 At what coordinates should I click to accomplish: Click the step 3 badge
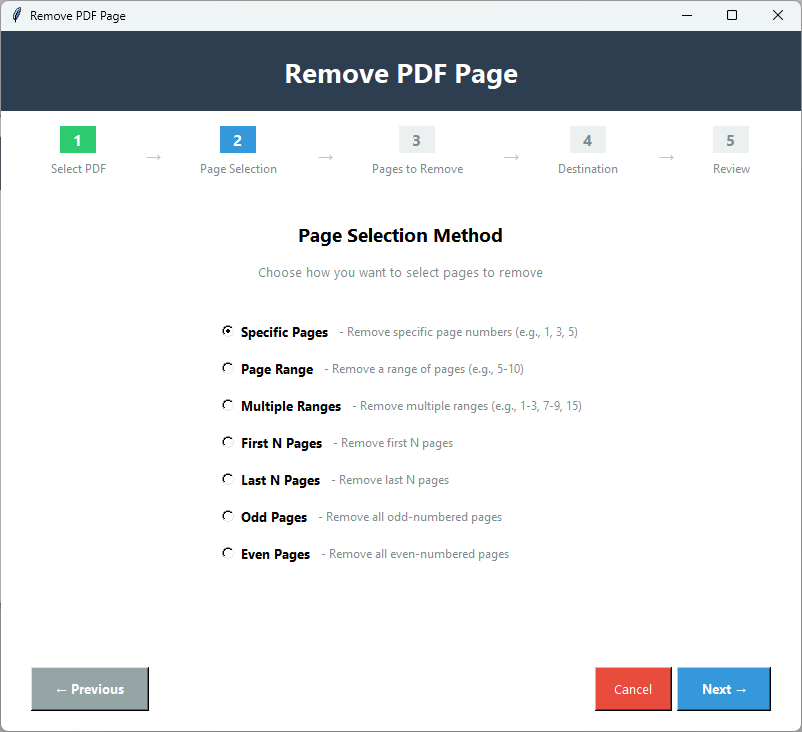417,140
